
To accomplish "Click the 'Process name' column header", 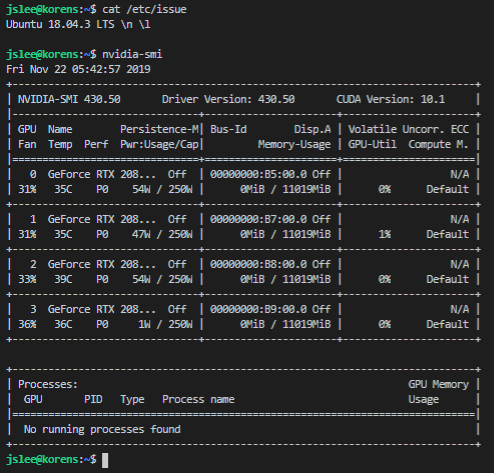I will pos(198,399).
